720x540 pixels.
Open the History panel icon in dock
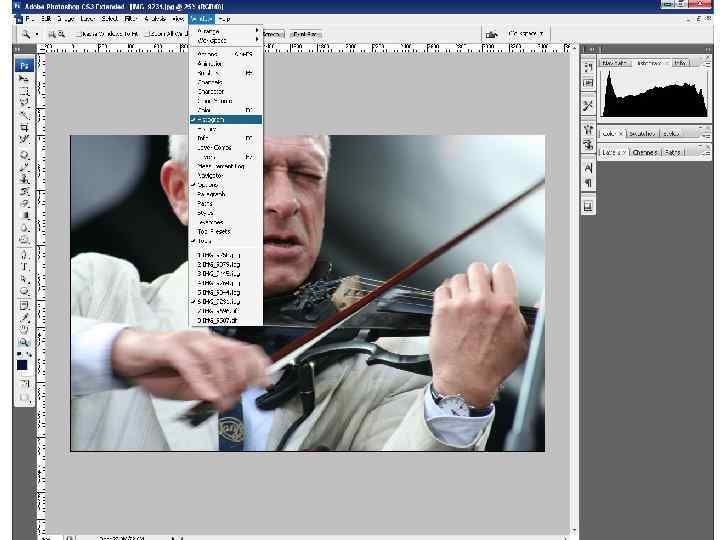(x=588, y=68)
